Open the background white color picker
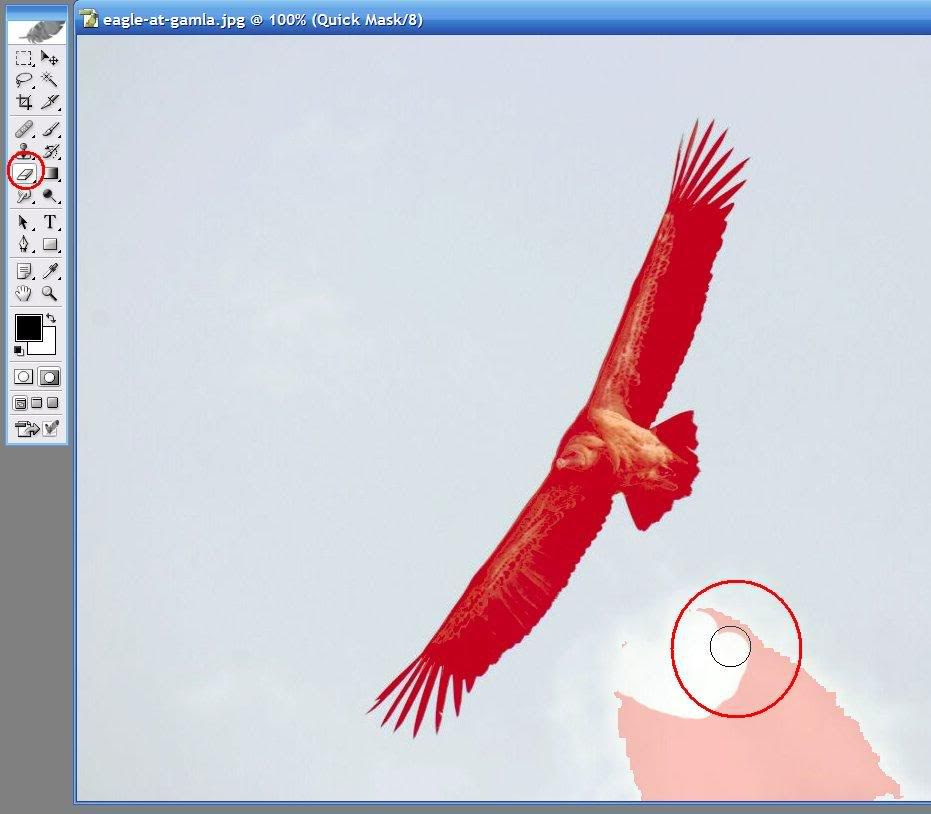931x814 pixels. pos(48,346)
